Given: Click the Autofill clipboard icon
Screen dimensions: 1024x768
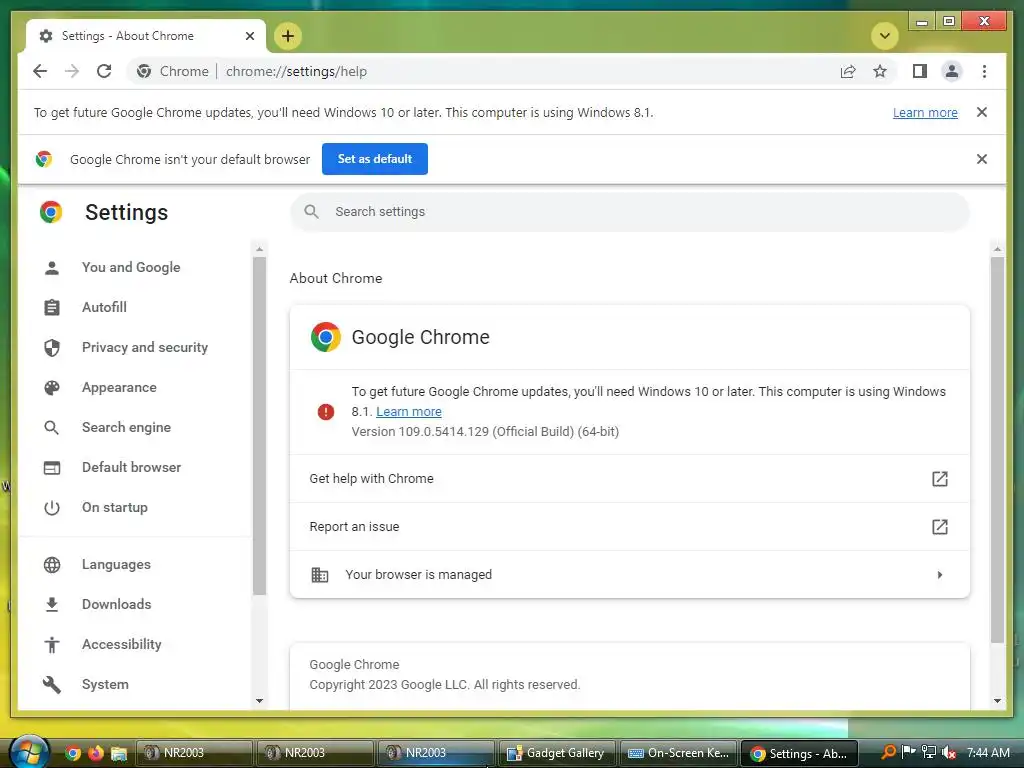Looking at the screenshot, I should [x=52, y=307].
